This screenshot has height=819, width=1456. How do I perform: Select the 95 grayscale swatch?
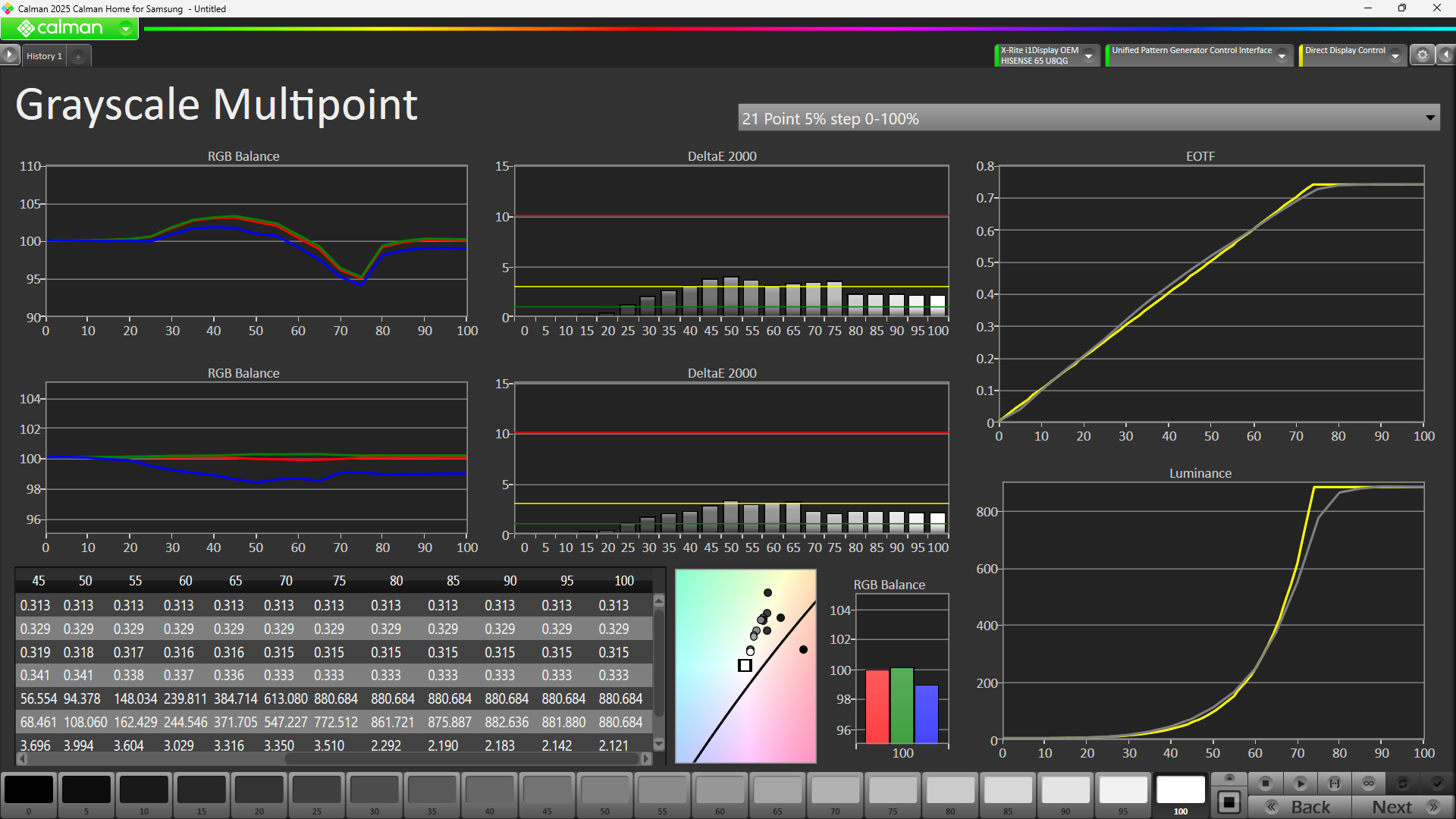(x=1124, y=795)
